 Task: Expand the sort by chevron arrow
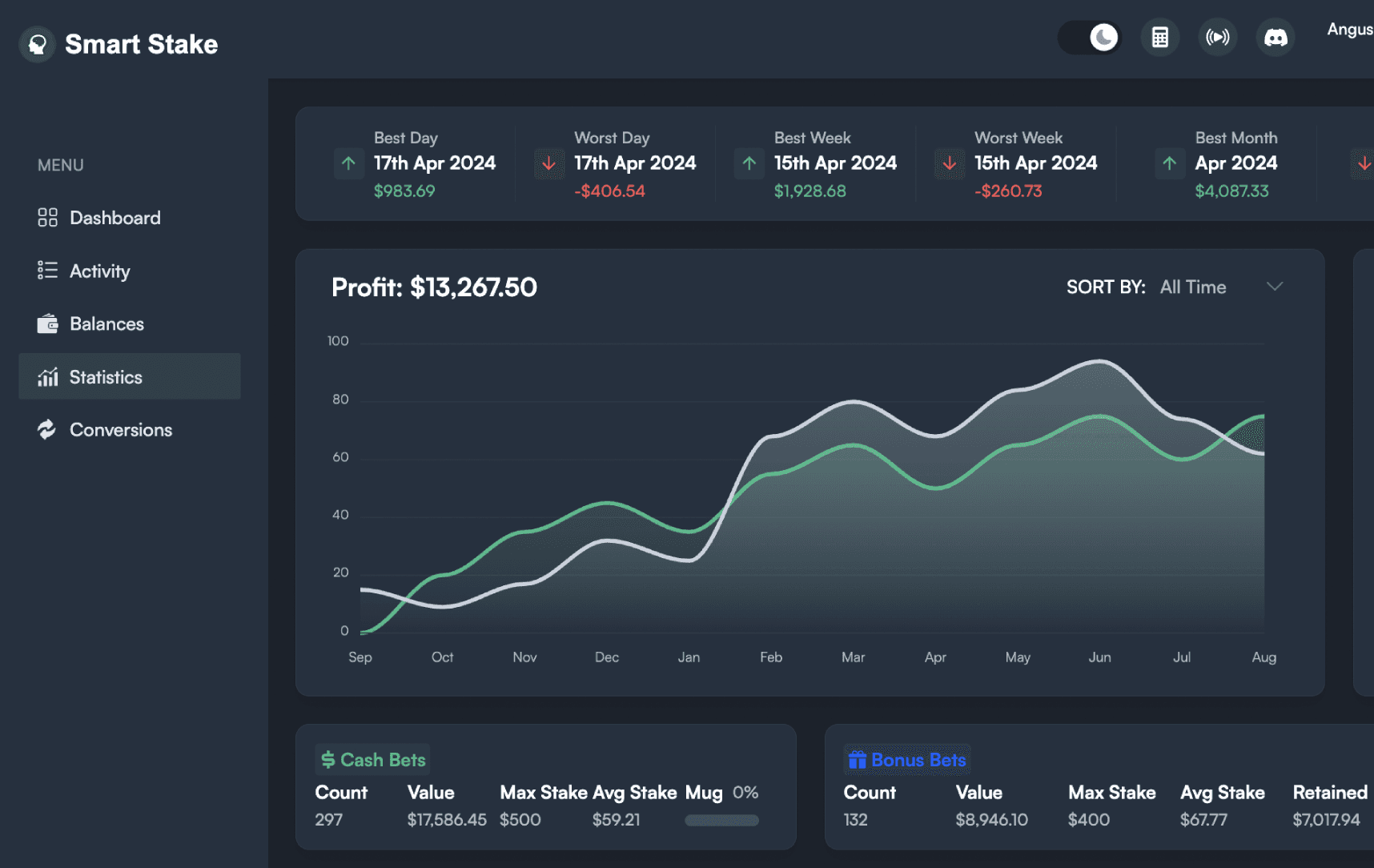coord(1275,287)
